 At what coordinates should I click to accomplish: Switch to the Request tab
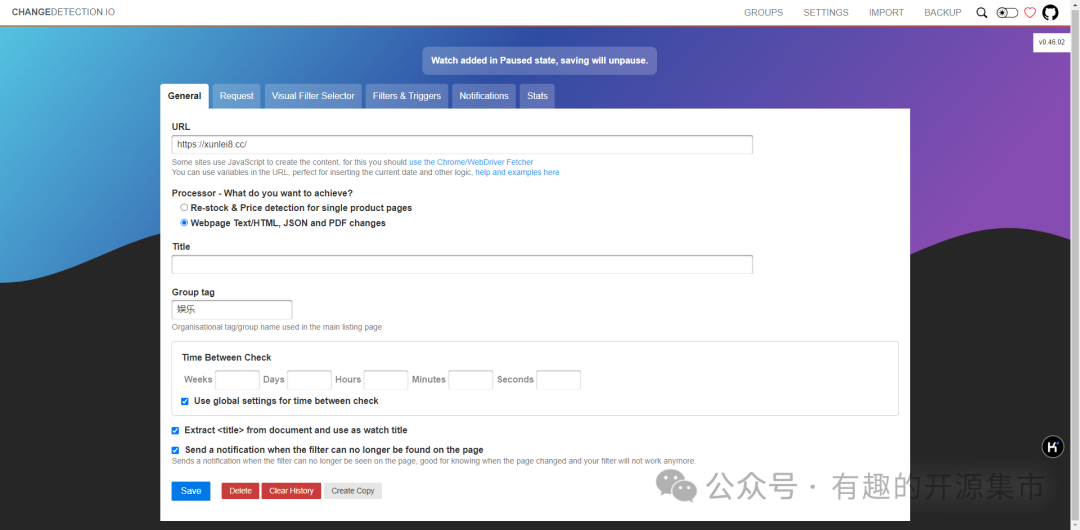[237, 96]
